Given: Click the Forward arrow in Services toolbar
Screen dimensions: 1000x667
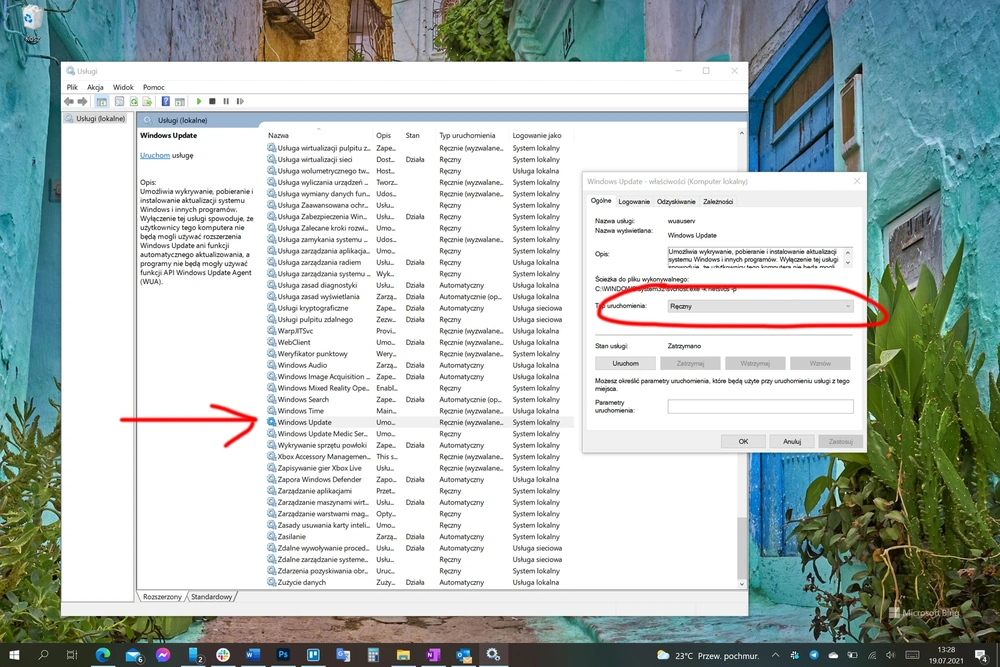Looking at the screenshot, I should pyautogui.click(x=82, y=101).
